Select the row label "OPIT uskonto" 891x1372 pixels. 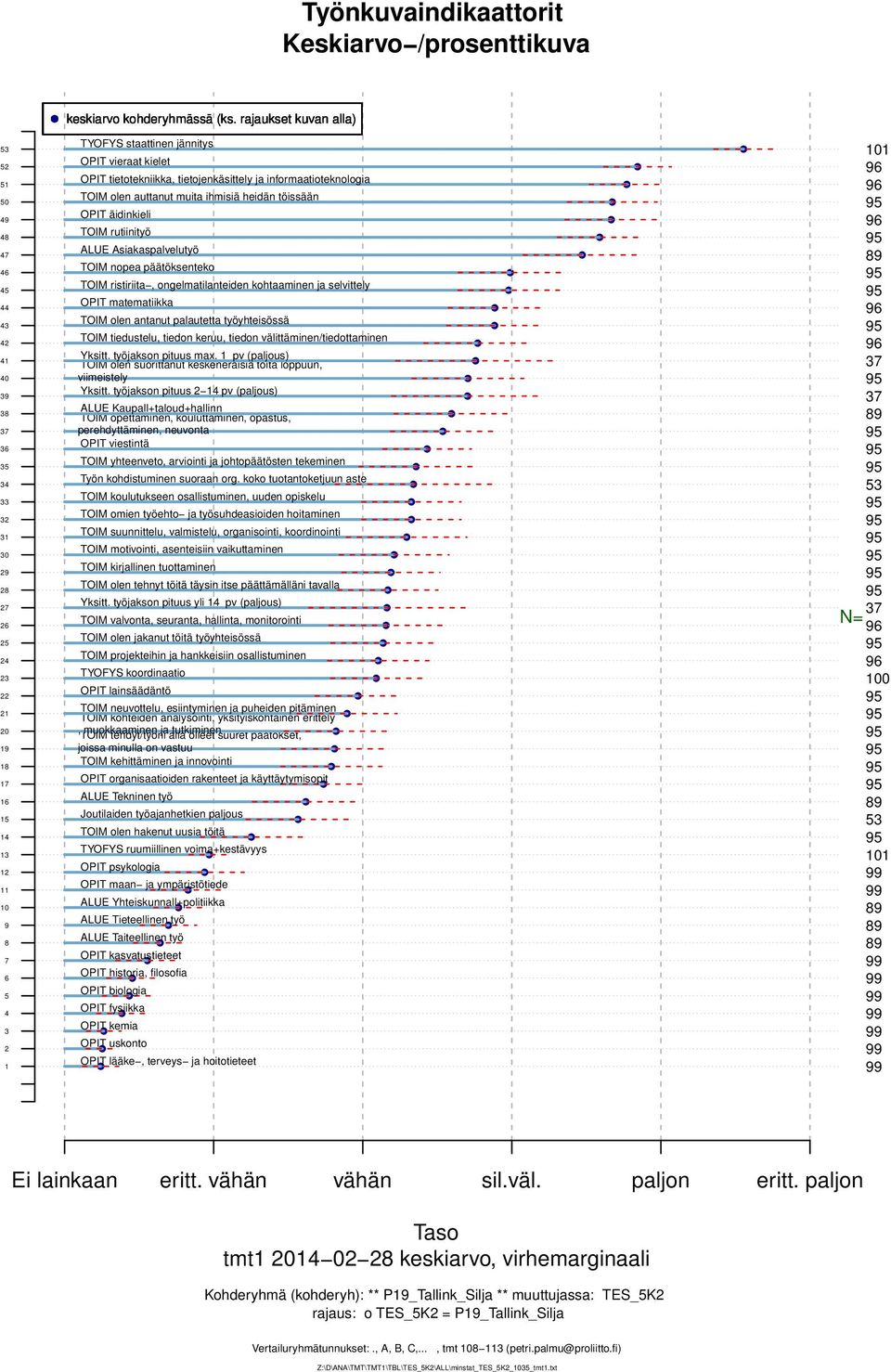(113, 1043)
